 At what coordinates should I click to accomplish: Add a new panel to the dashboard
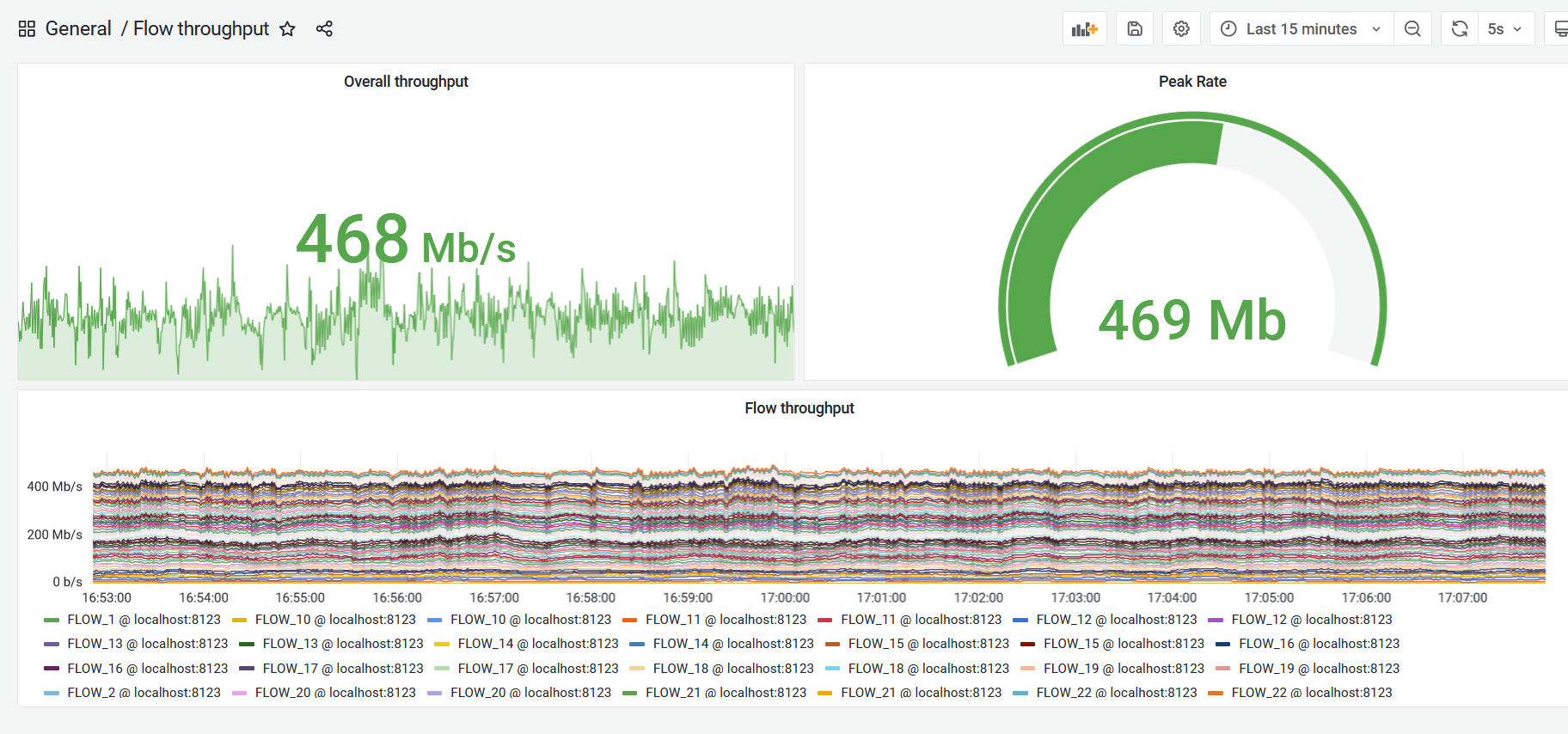click(x=1085, y=29)
